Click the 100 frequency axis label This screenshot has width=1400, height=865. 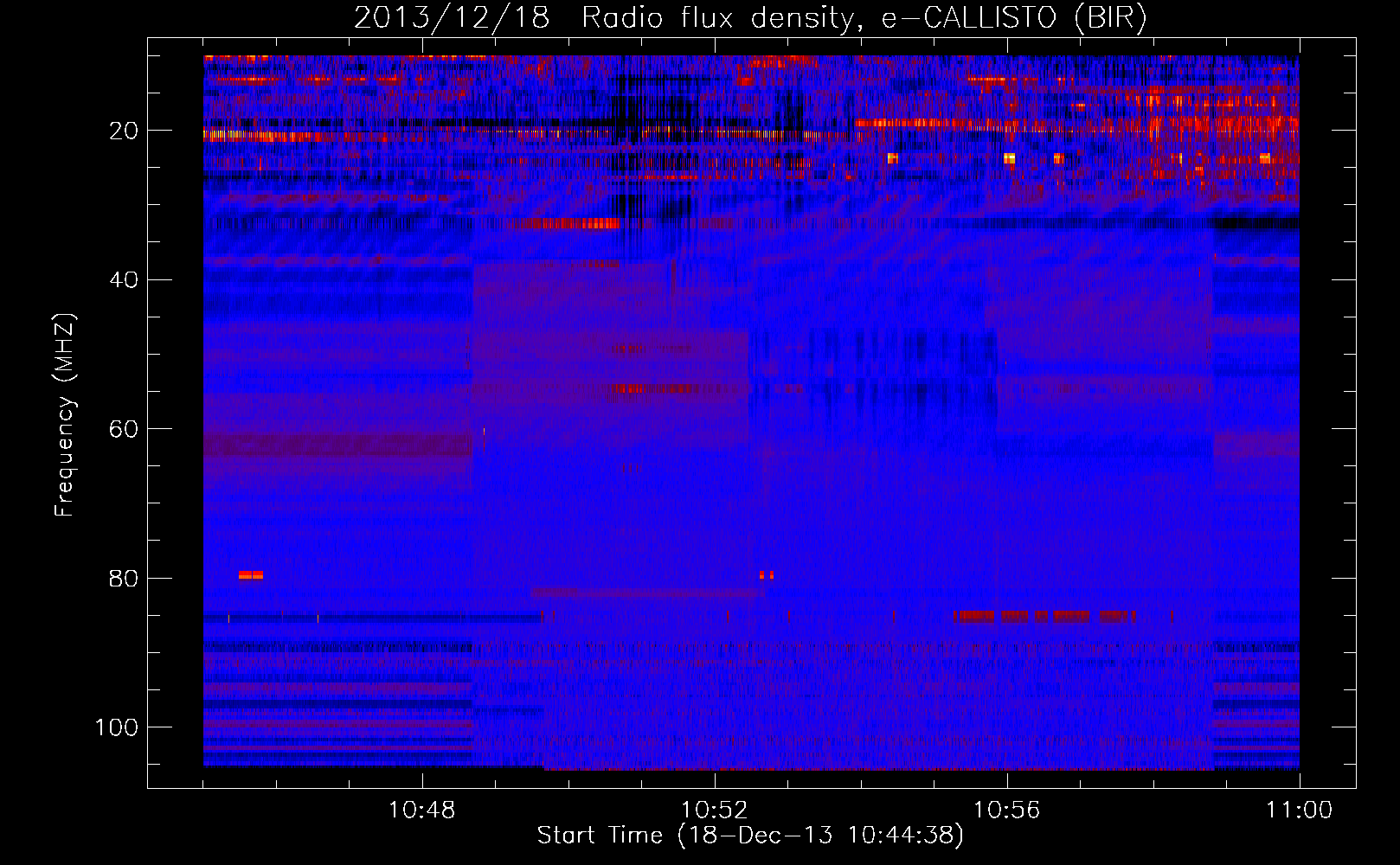117,727
